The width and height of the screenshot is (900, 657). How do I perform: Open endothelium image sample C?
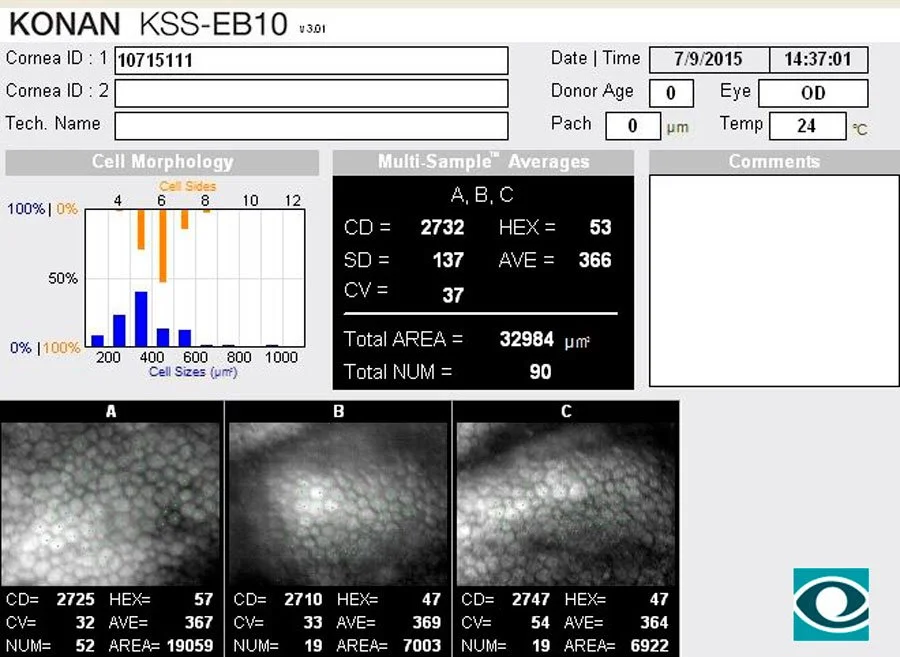566,504
